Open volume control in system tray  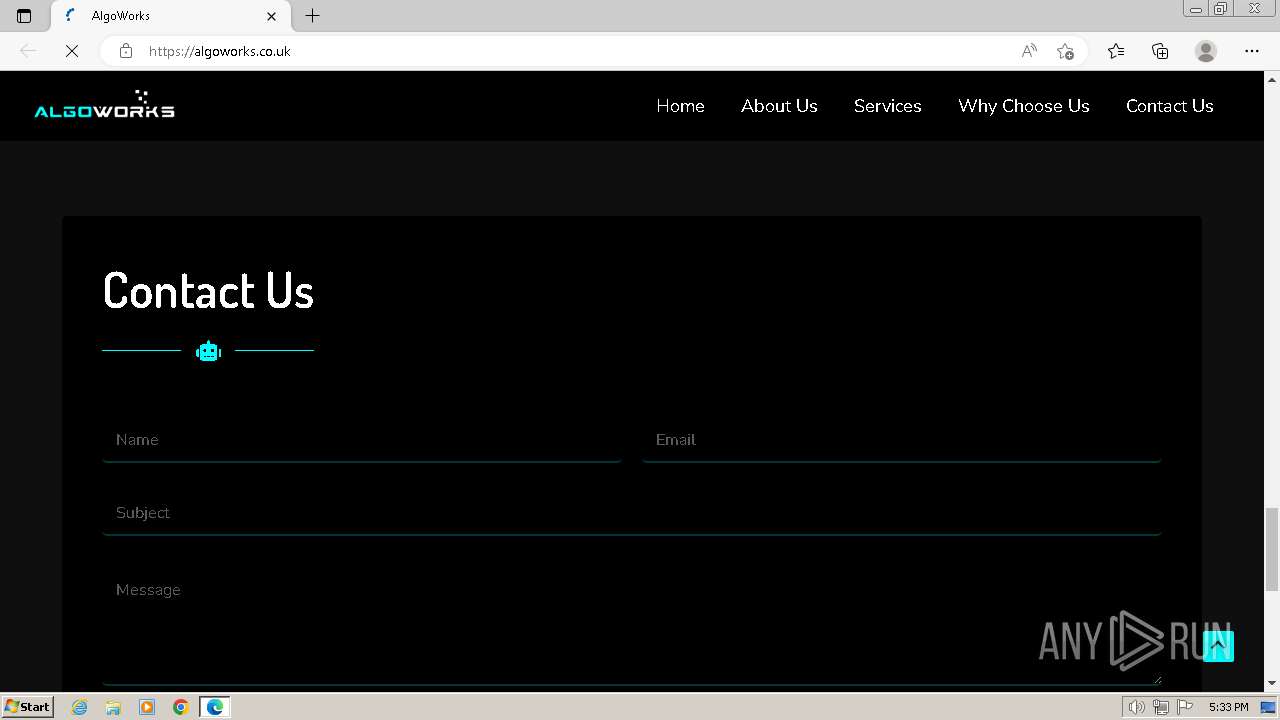tap(1137, 707)
